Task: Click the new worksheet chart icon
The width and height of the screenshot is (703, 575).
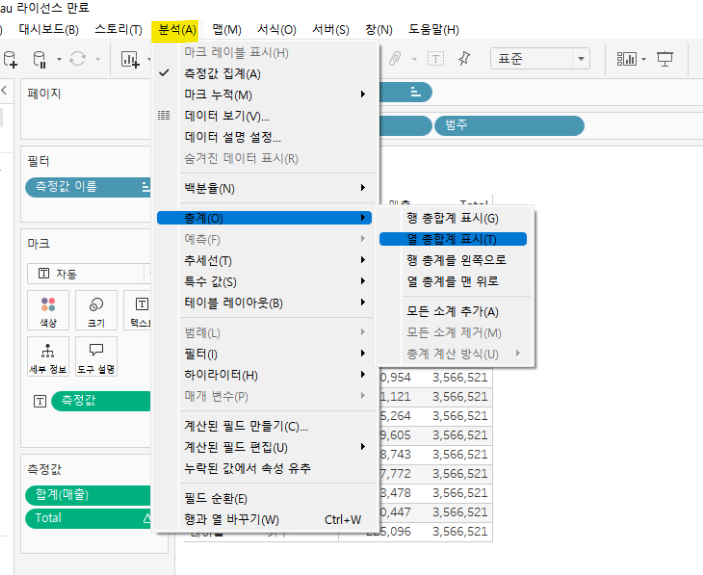Action: [x=130, y=59]
